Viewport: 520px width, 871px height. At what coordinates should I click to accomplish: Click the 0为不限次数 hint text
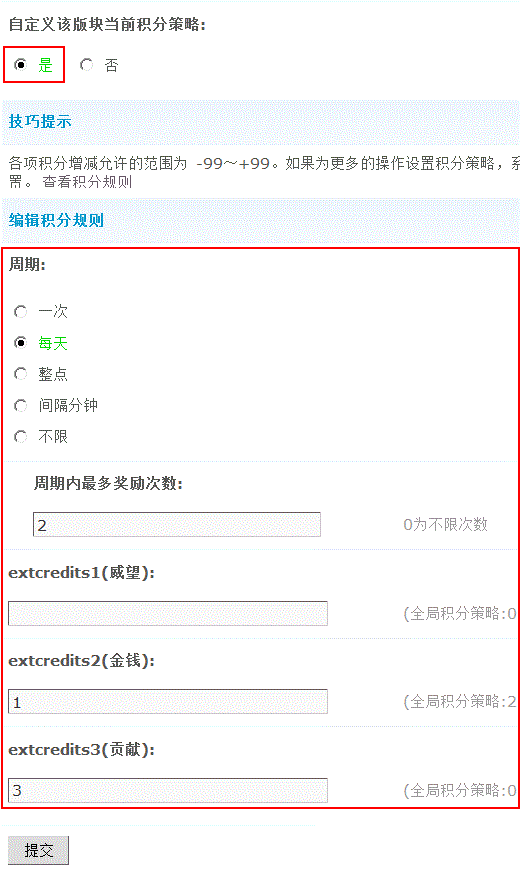coord(446,524)
